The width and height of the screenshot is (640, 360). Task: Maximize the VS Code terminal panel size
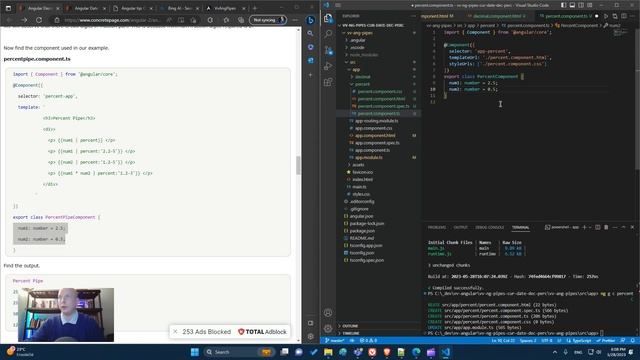pyautogui.click(x=623, y=227)
